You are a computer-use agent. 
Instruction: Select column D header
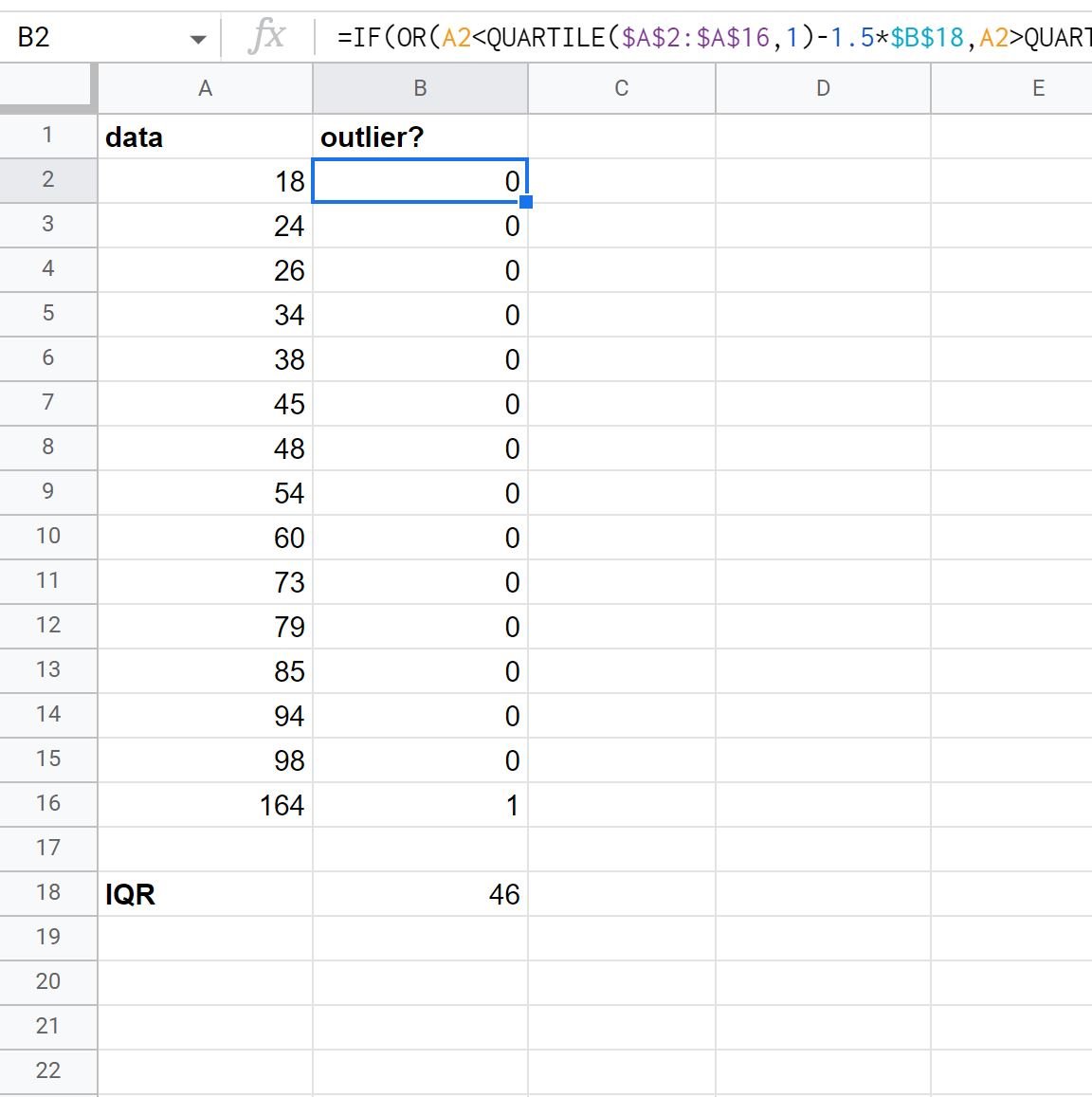coord(823,88)
